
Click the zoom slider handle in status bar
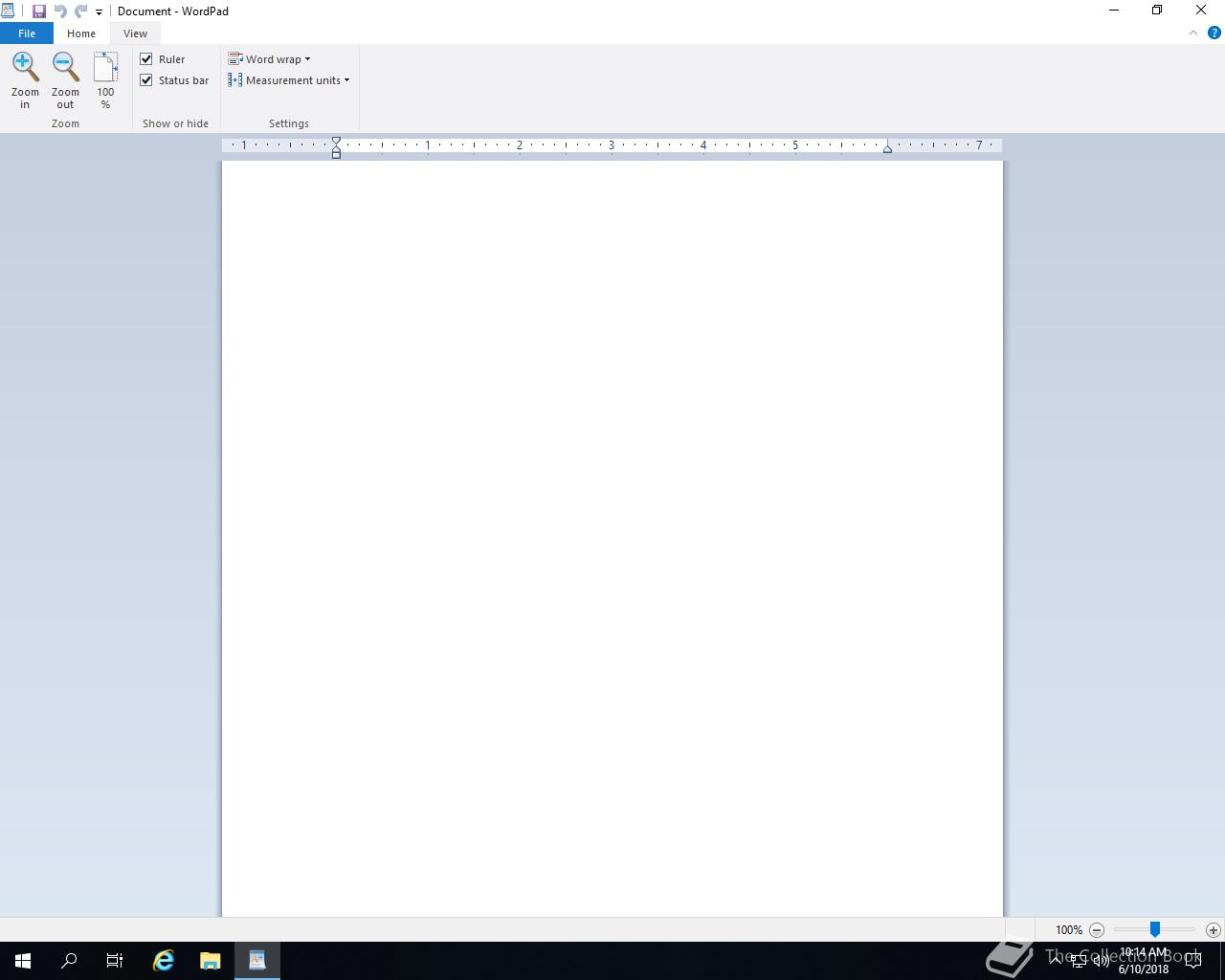[1155, 929]
